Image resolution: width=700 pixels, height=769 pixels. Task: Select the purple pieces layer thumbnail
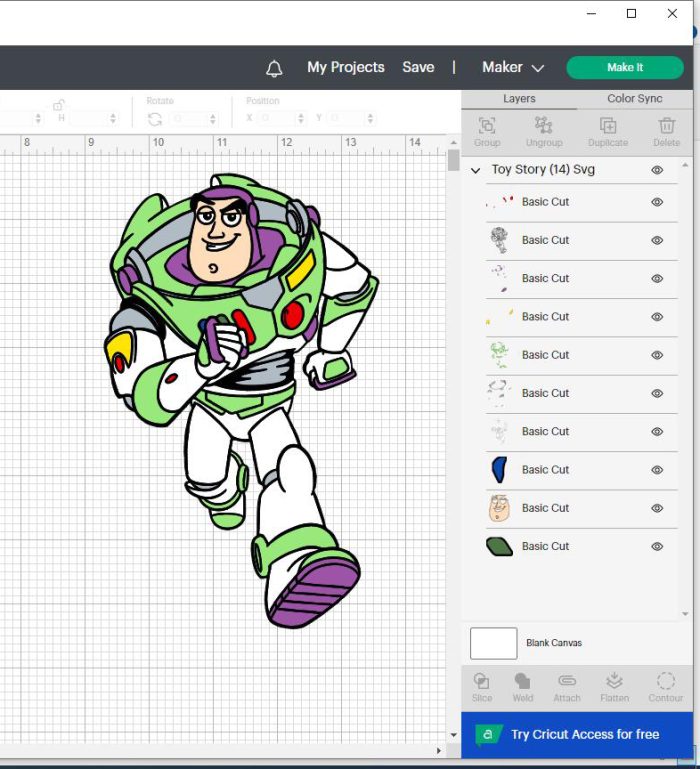pyautogui.click(x=499, y=279)
